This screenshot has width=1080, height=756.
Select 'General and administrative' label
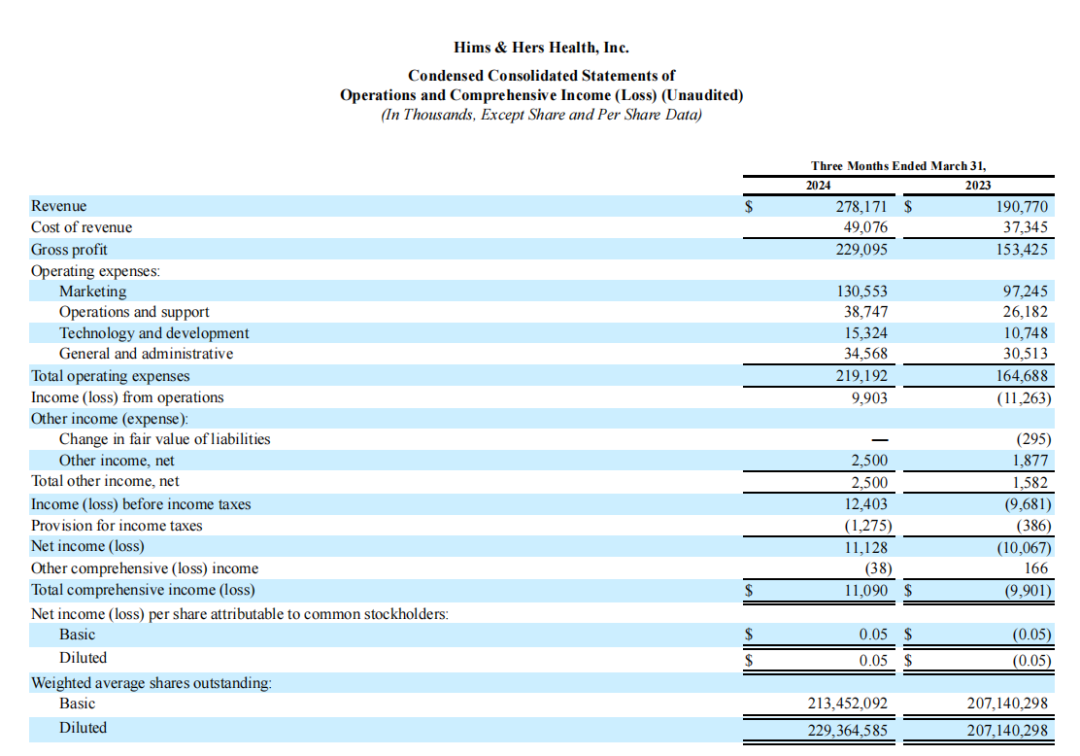click(146, 354)
